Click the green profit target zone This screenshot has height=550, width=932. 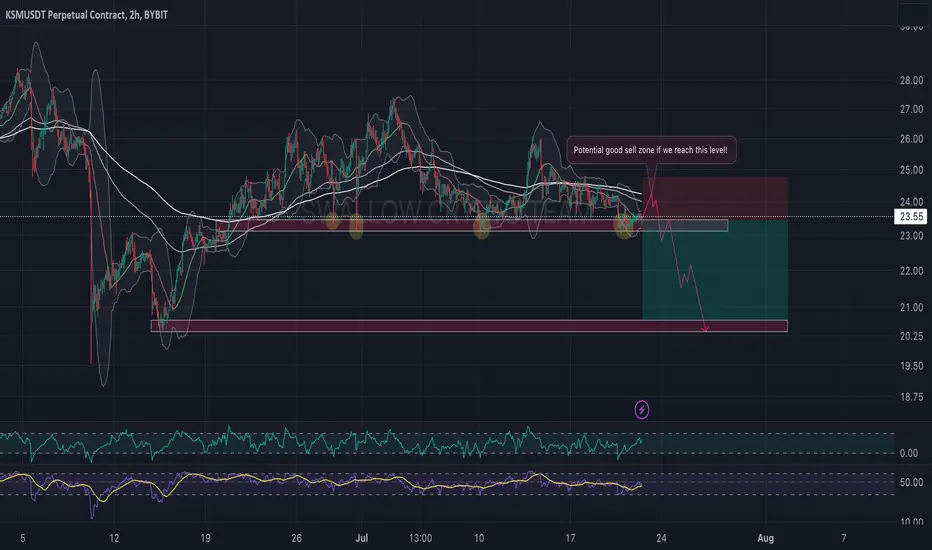pos(715,271)
